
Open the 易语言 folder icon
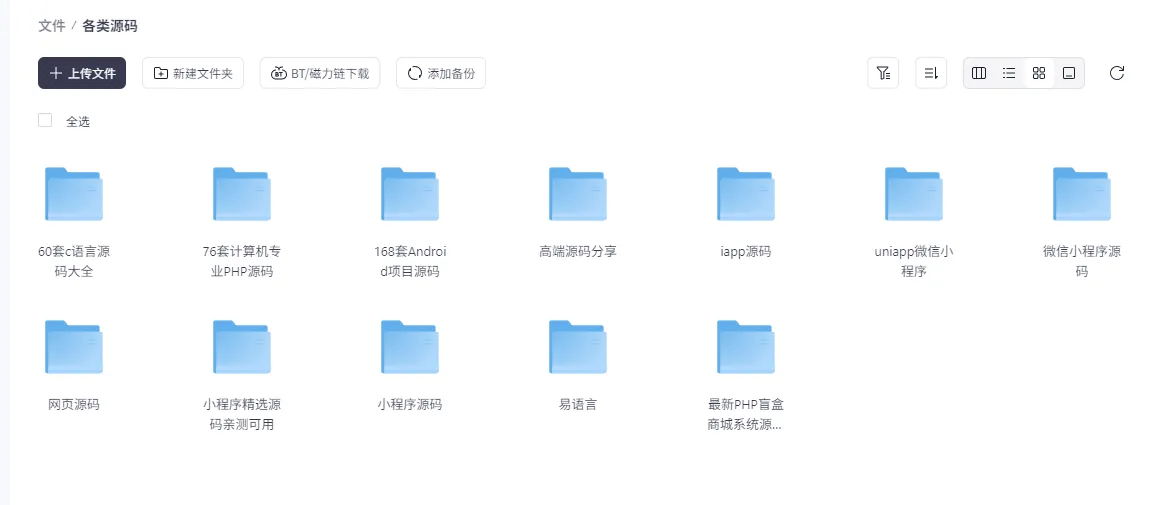click(578, 346)
